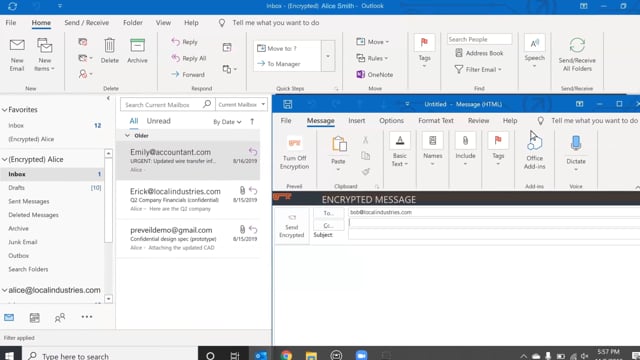640x360 pixels.
Task: Collapse the alice@localindustries.com account
Action: coord(4,290)
